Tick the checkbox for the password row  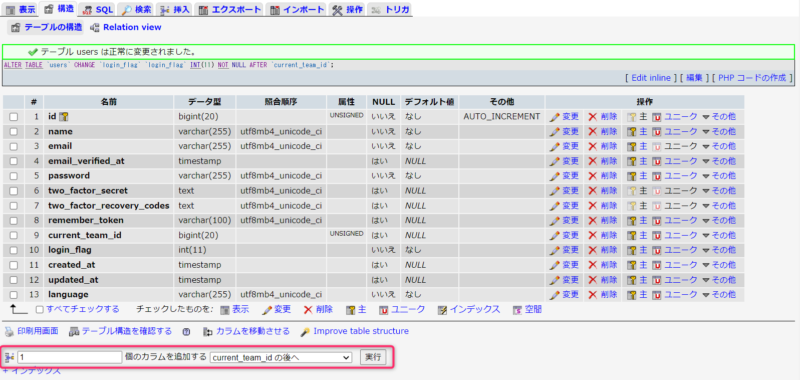14,176
